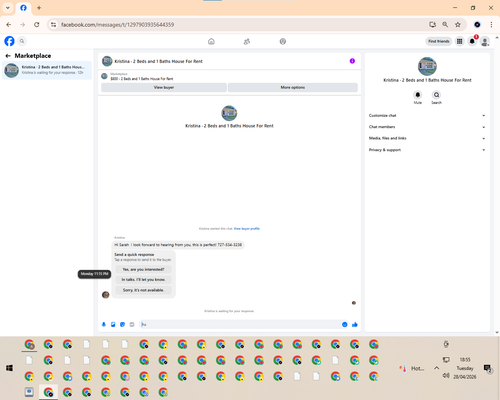Open emoji picker in message box
500x400 pixels.
pyautogui.click(x=345, y=324)
